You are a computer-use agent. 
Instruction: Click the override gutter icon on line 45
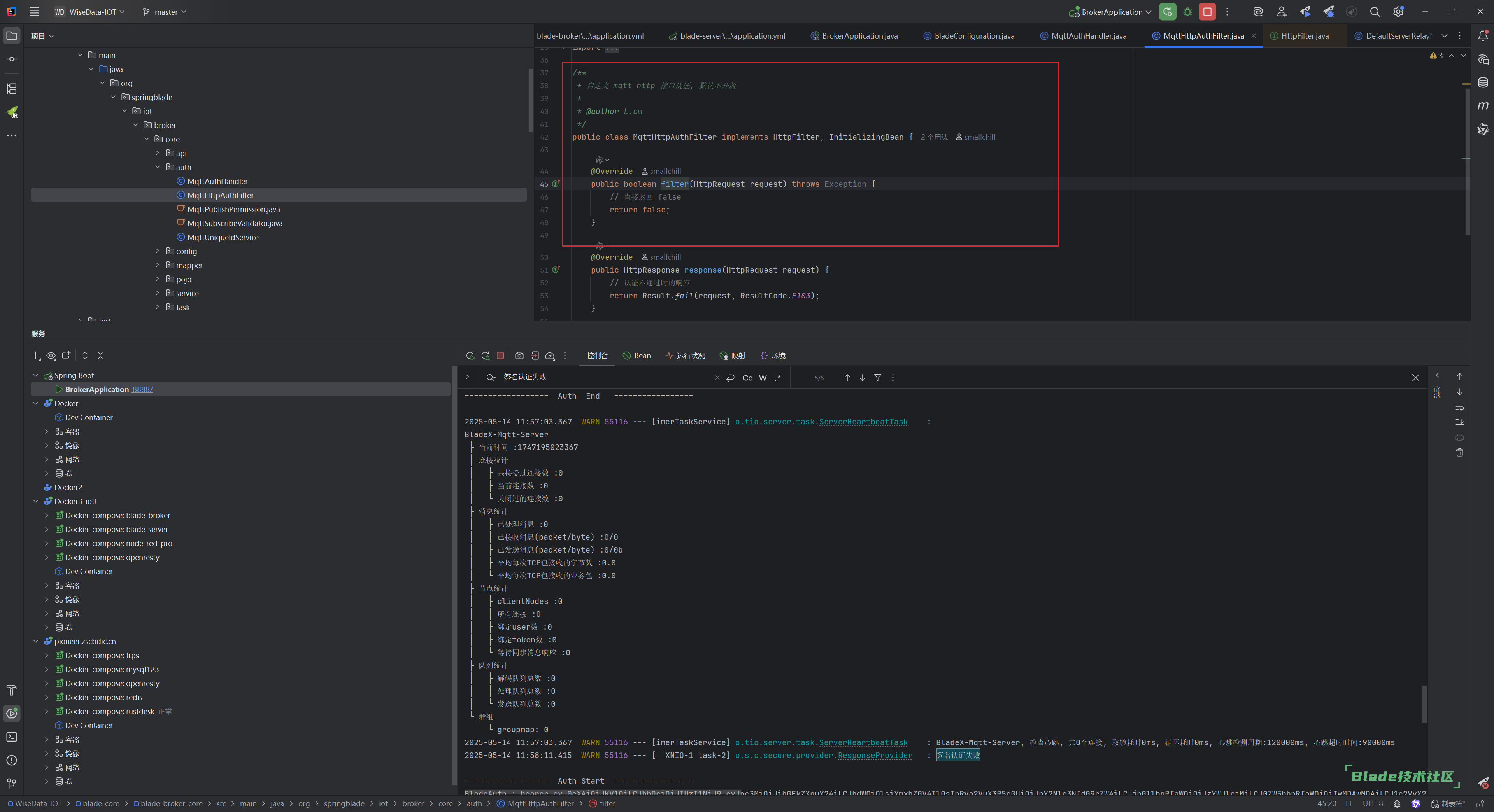(x=556, y=184)
